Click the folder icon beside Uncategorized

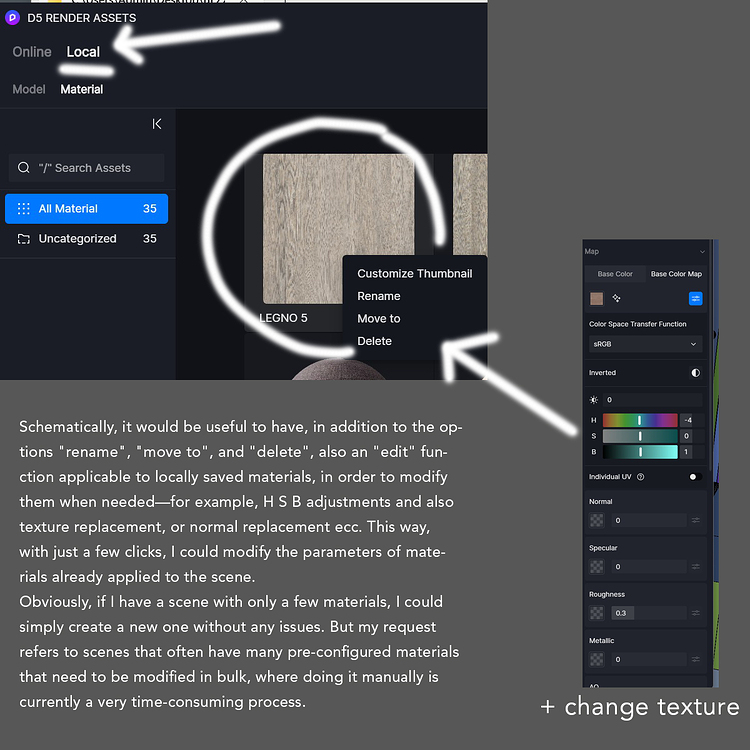click(x=23, y=239)
